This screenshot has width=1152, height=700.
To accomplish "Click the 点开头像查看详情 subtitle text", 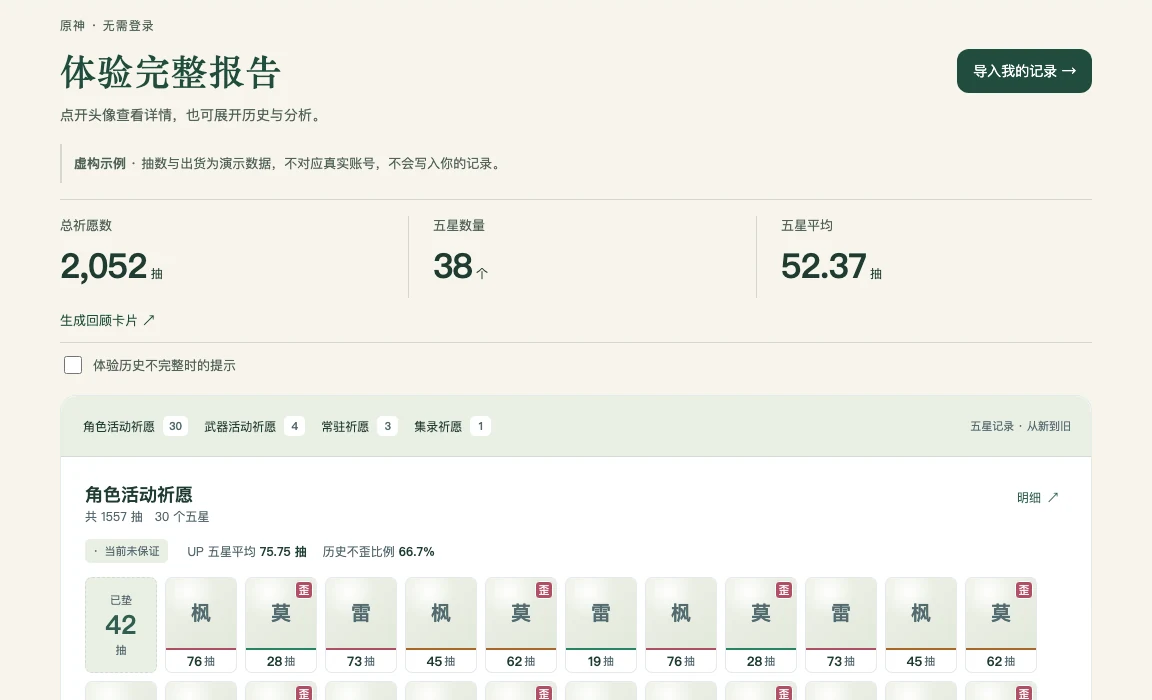I will [192, 115].
